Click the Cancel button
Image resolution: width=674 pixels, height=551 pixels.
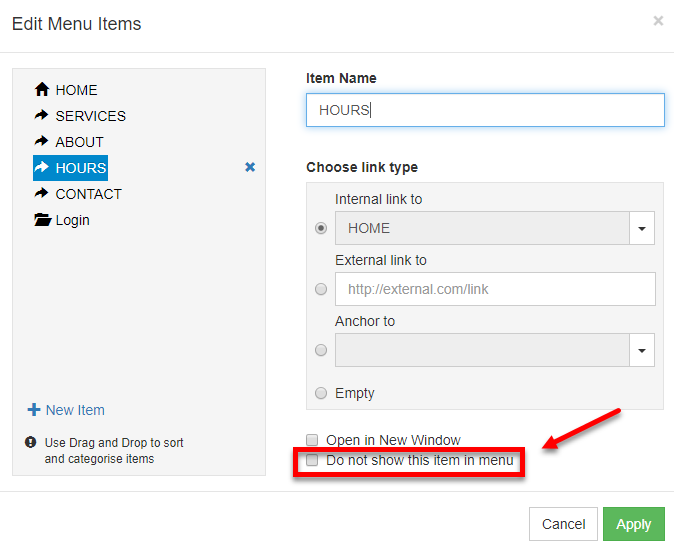pyautogui.click(x=563, y=524)
